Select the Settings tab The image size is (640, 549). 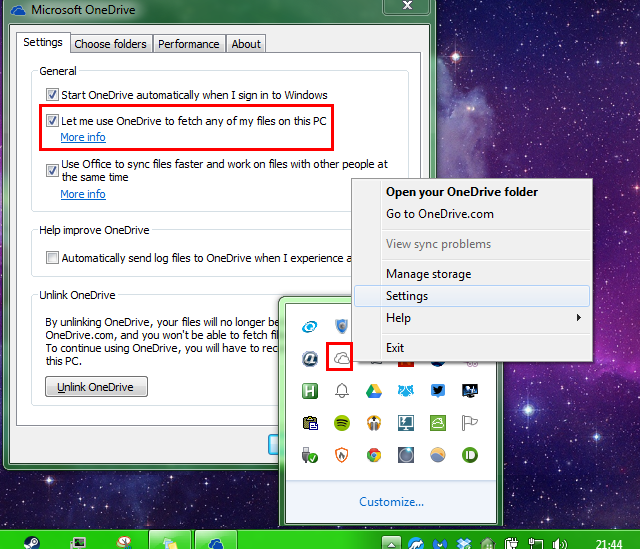coord(43,42)
